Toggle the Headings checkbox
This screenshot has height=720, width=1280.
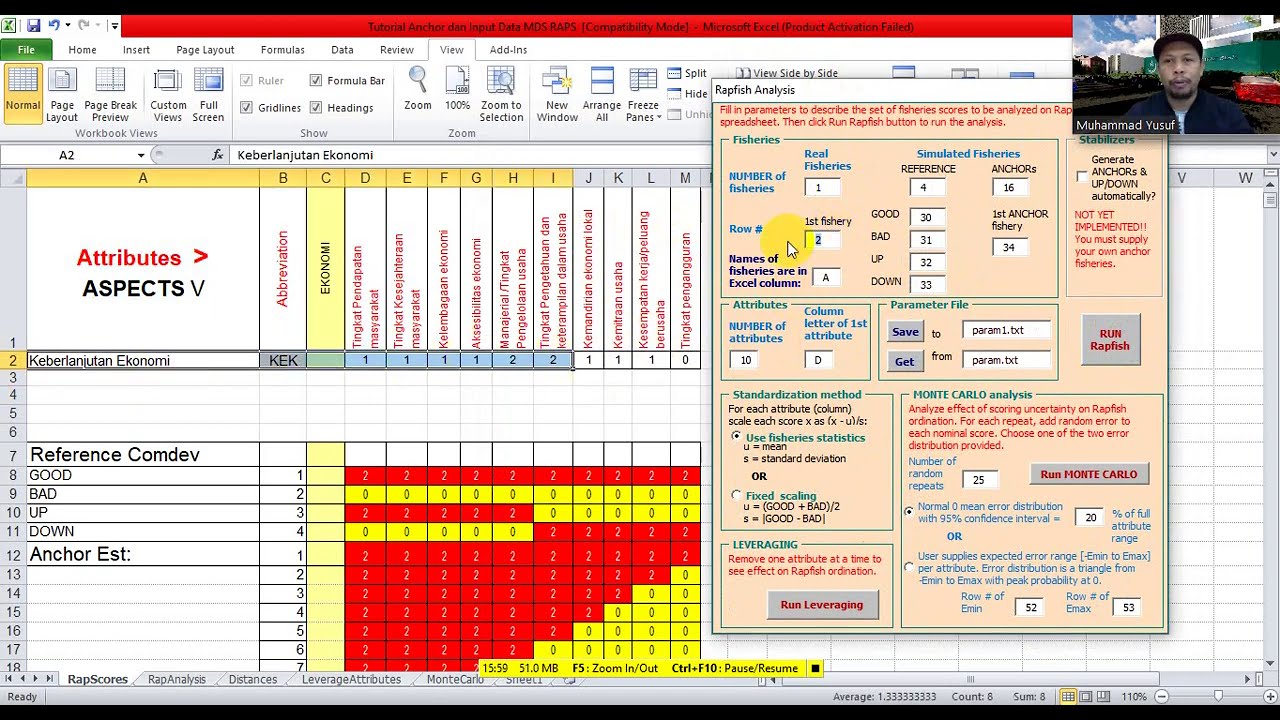click(x=316, y=107)
